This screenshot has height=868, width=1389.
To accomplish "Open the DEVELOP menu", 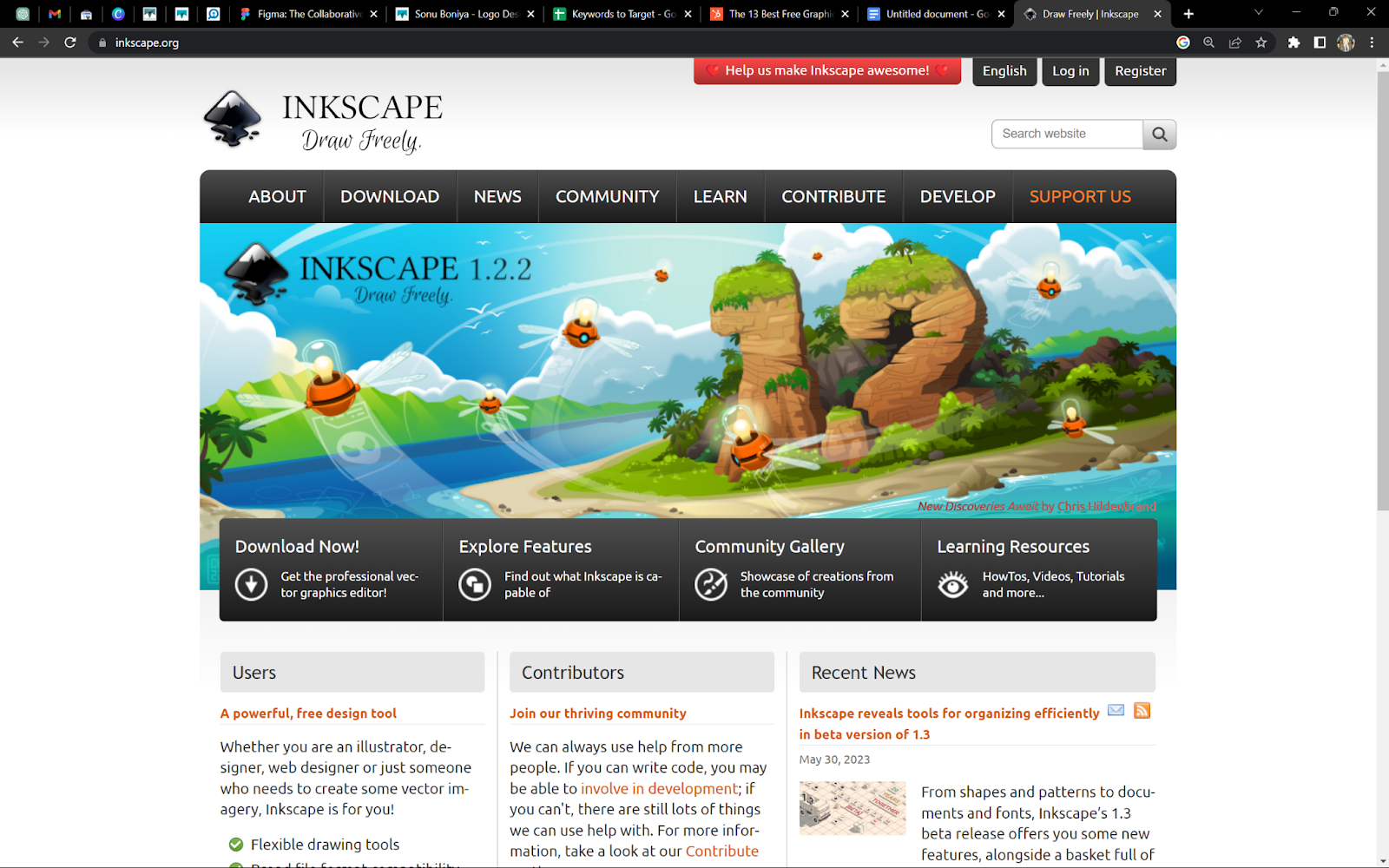I will pyautogui.click(x=958, y=197).
